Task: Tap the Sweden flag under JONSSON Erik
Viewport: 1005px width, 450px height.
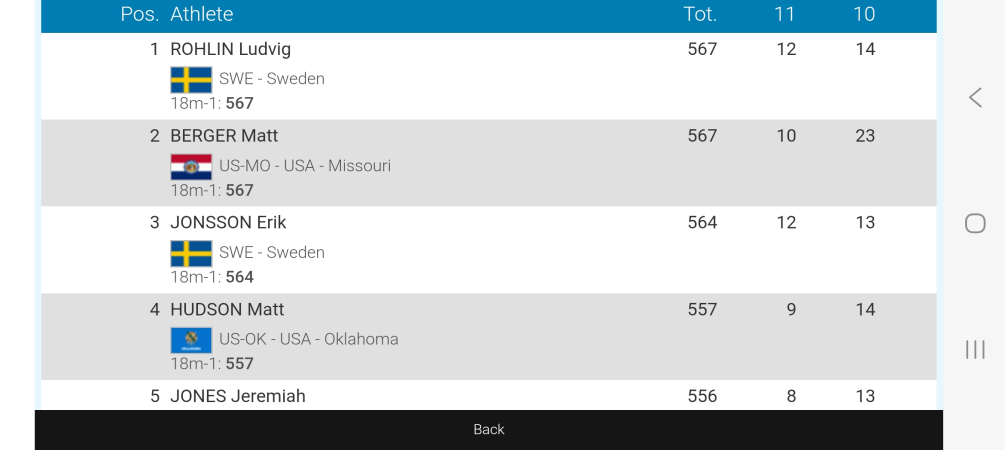Action: 191,253
